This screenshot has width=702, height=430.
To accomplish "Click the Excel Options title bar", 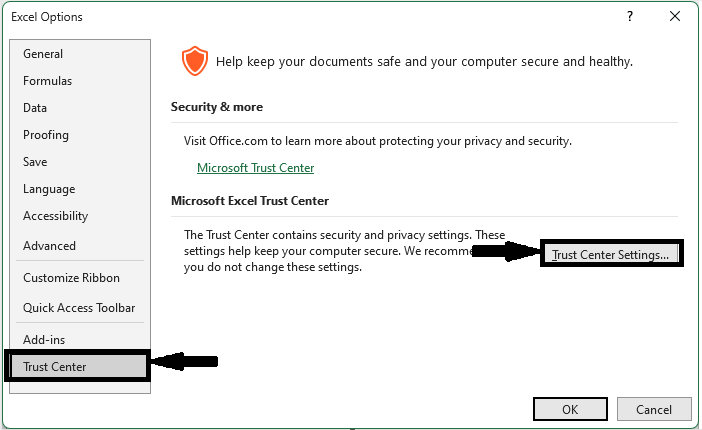I will point(300,17).
